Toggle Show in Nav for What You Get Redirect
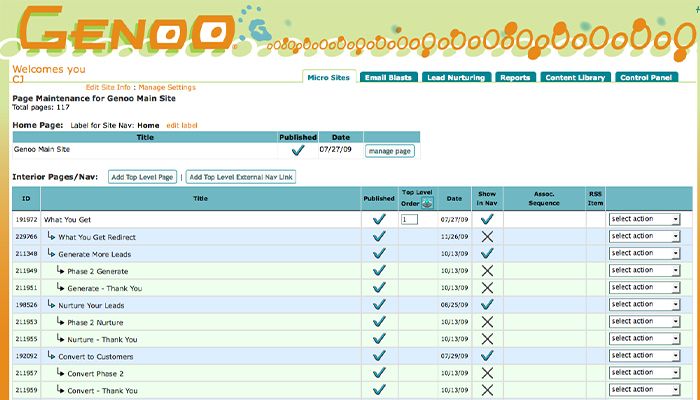Image resolution: width=700 pixels, height=400 pixels. 487,236
